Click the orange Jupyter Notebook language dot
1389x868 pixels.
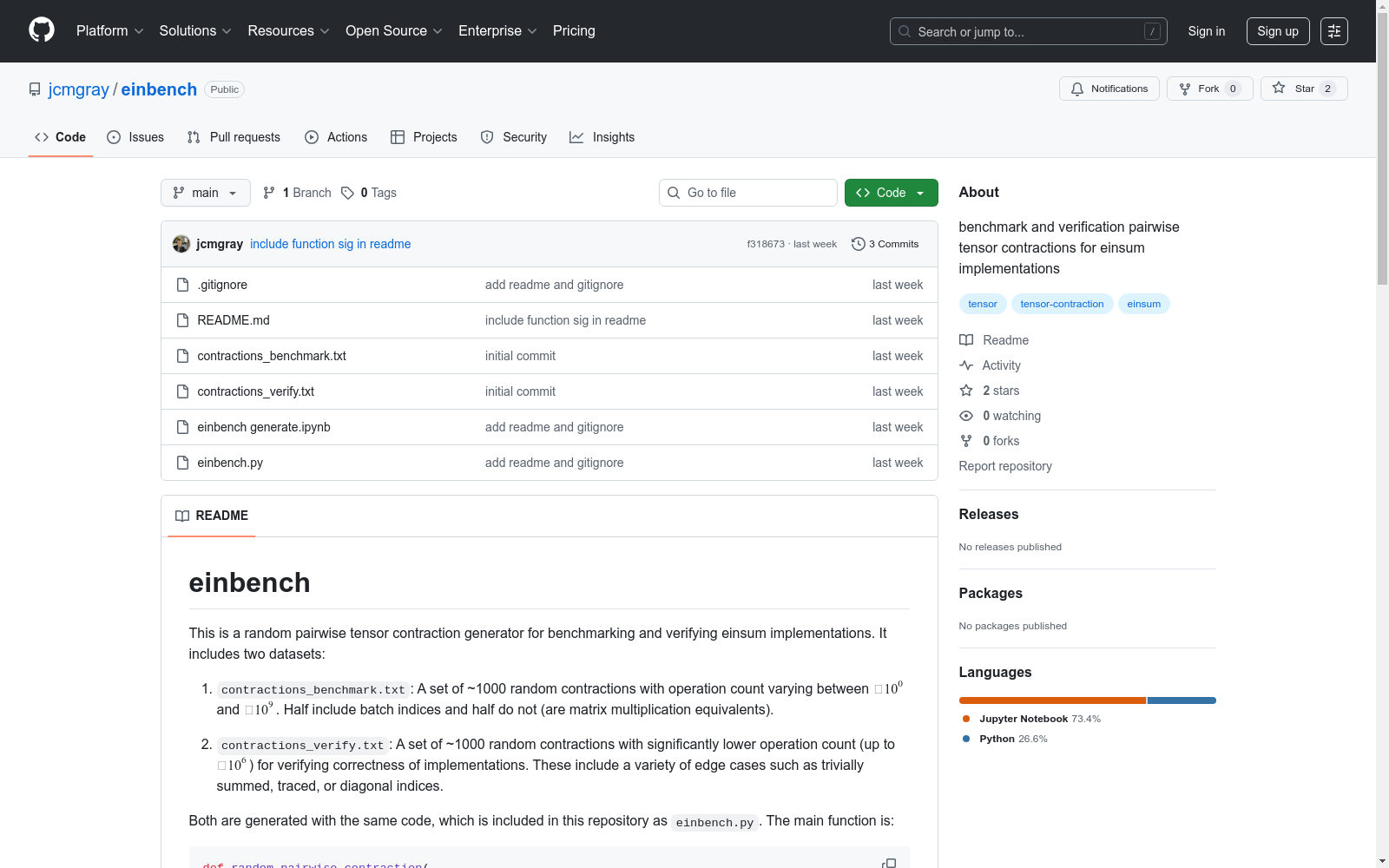coord(966,719)
